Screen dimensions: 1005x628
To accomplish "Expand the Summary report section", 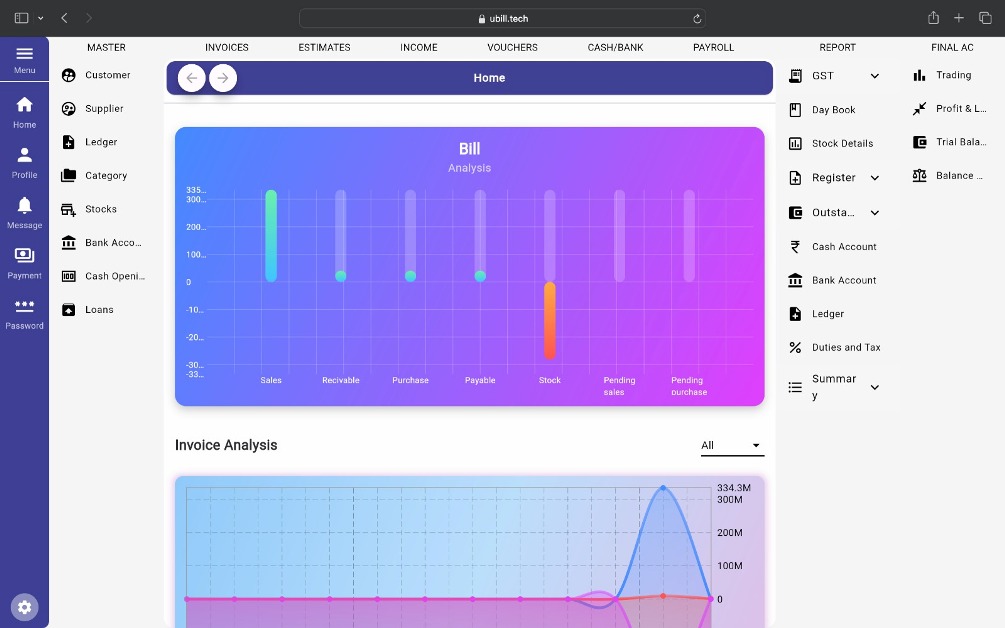I will point(874,387).
